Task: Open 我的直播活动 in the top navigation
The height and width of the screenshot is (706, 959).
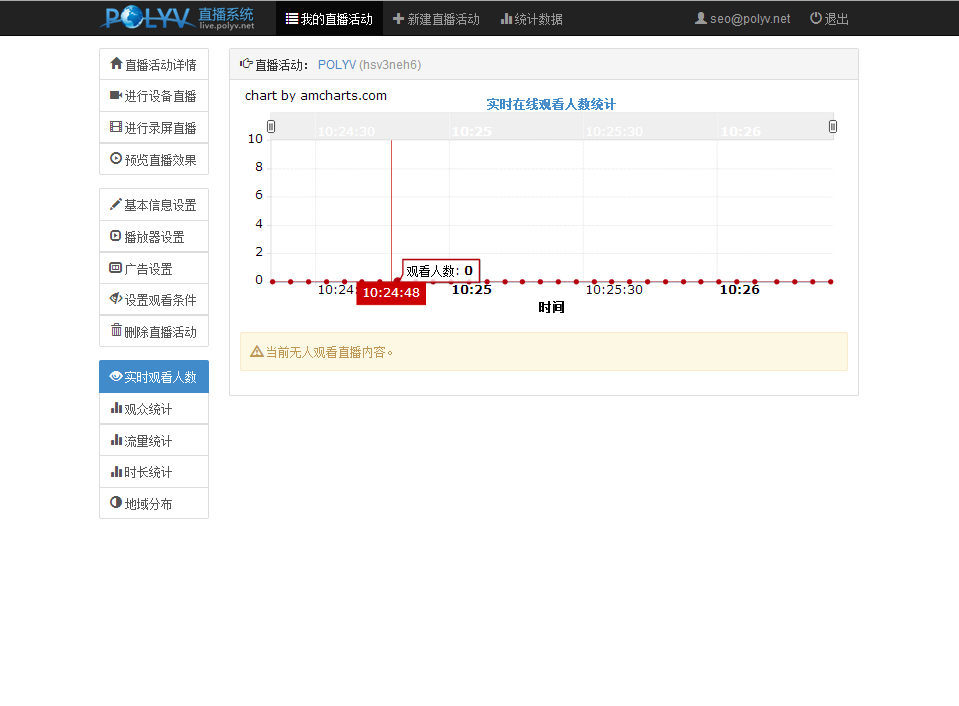Action: pos(329,19)
